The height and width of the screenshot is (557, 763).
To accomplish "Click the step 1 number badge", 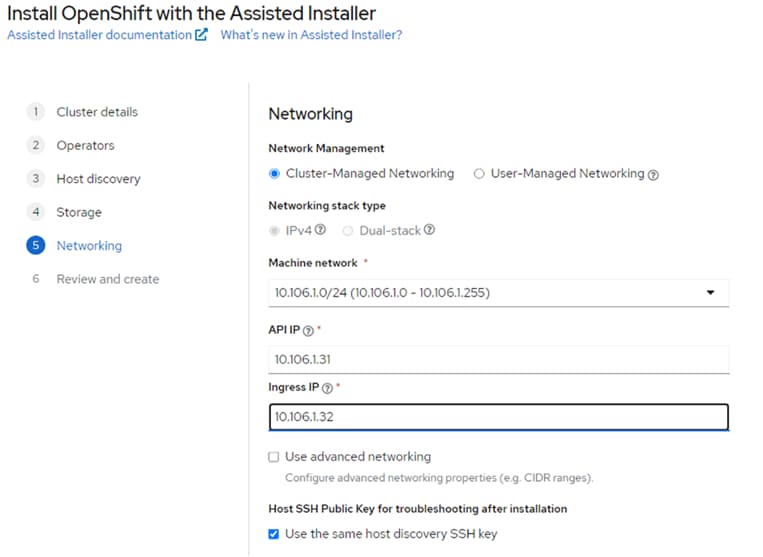I will [x=36, y=112].
